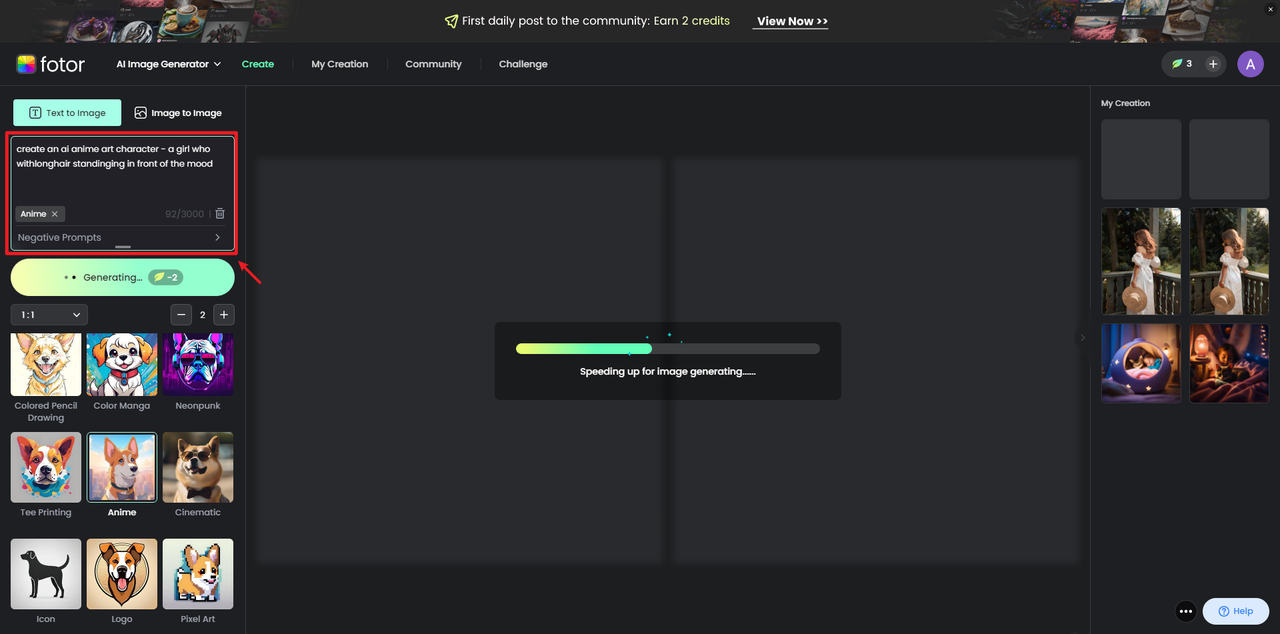Open the candlelit bedroom creation

pos(1230,363)
